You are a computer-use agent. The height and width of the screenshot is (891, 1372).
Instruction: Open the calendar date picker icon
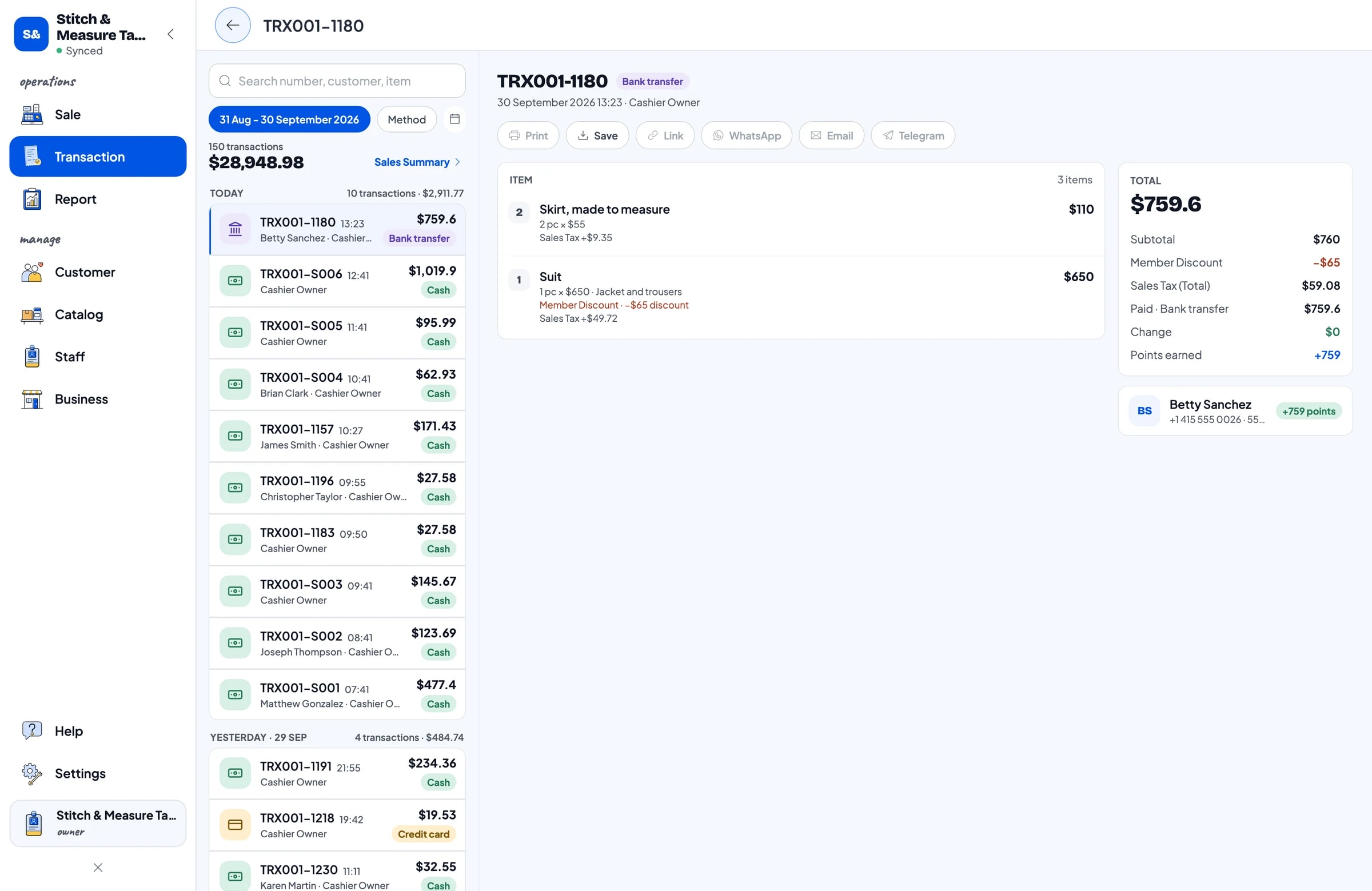(455, 119)
